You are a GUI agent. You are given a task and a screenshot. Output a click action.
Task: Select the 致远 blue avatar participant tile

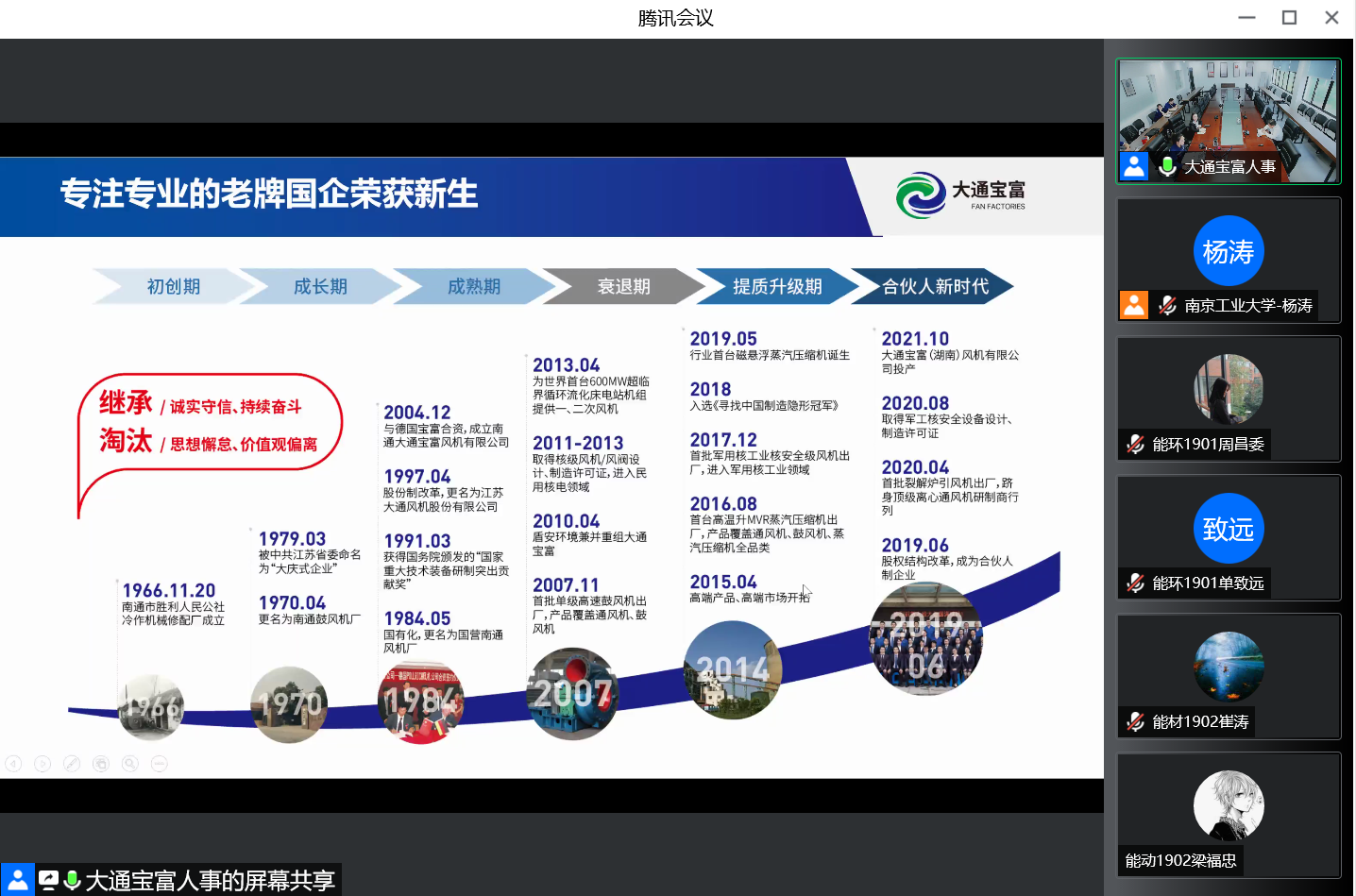(x=1228, y=529)
